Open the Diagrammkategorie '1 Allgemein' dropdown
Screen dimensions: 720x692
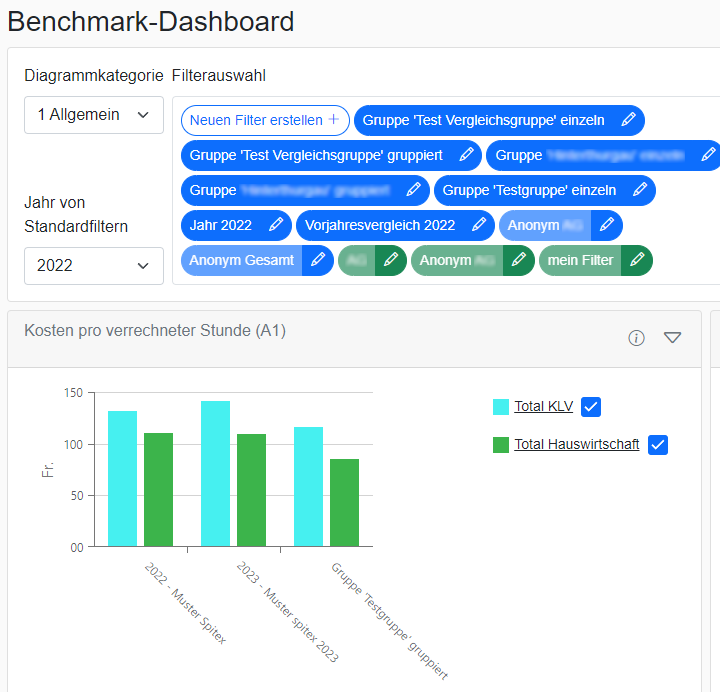[94, 115]
